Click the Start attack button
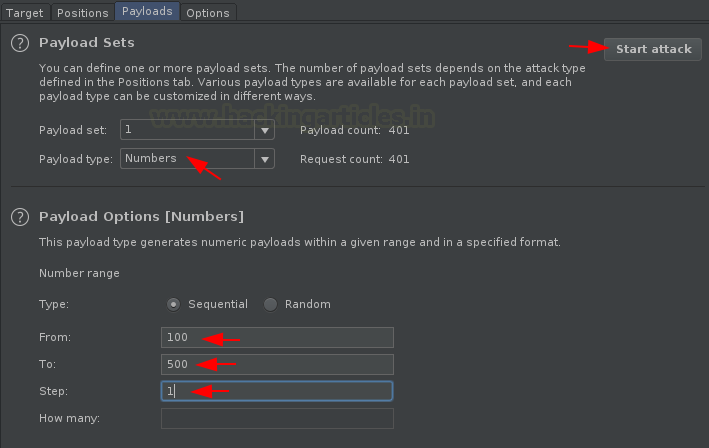This screenshot has height=448, width=709. [653, 49]
